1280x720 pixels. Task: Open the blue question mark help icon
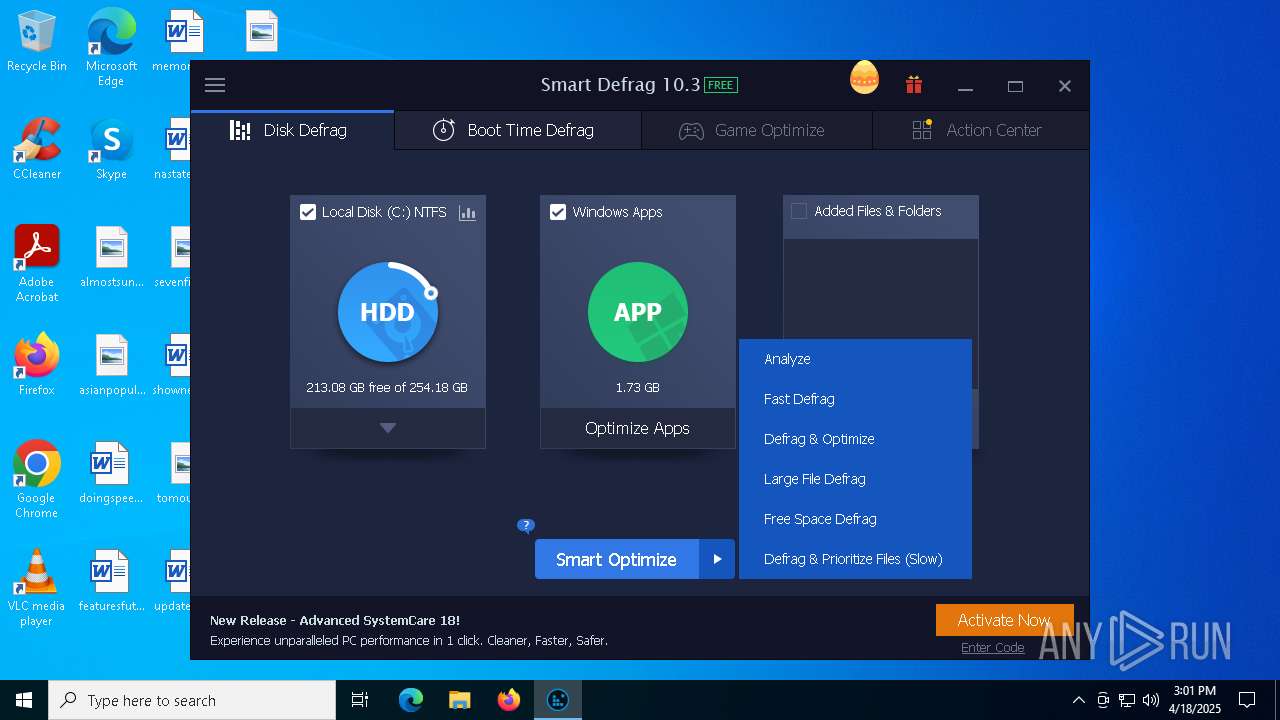pyautogui.click(x=526, y=526)
